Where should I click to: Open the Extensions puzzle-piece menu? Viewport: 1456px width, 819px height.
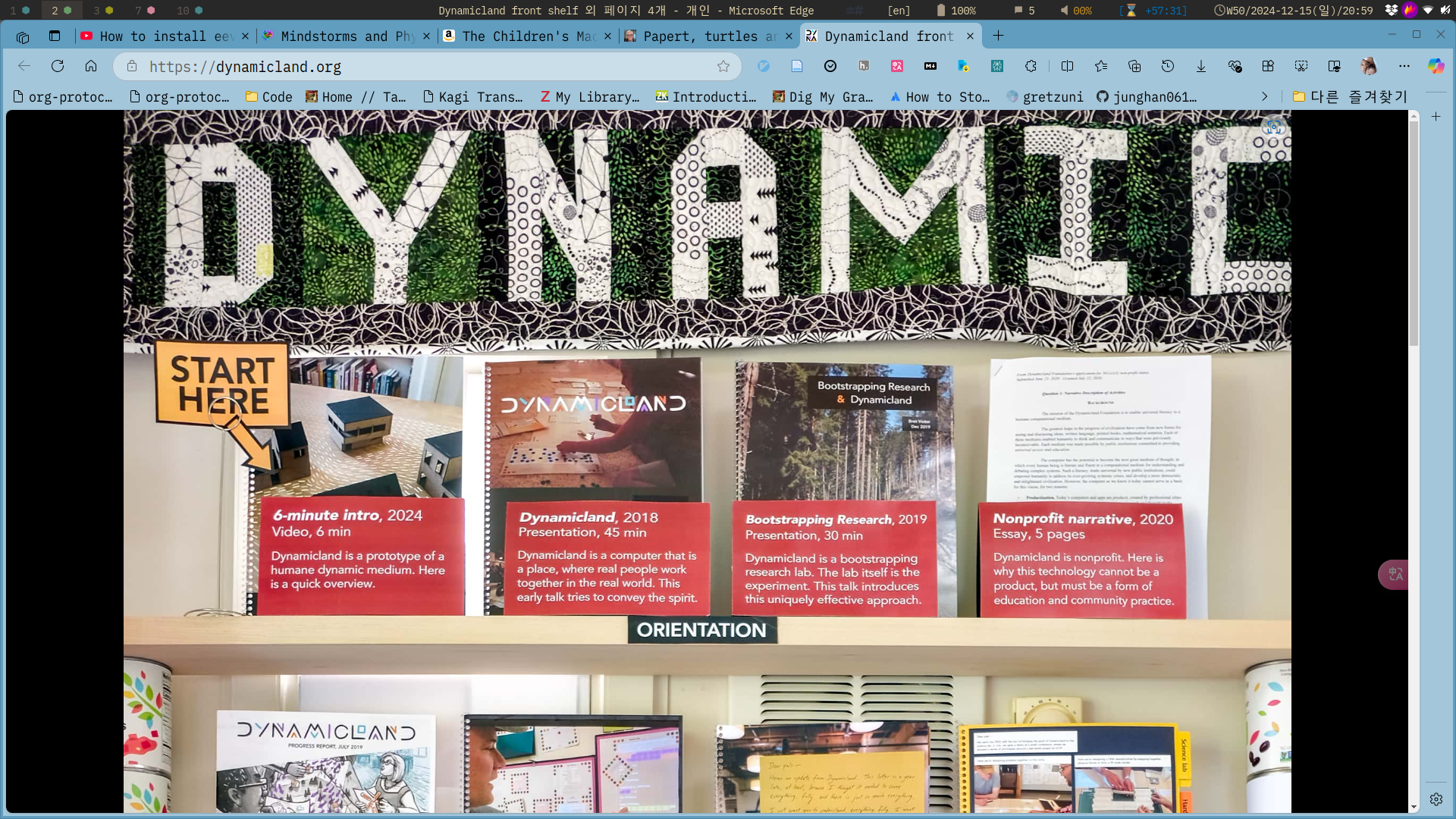[x=1031, y=66]
